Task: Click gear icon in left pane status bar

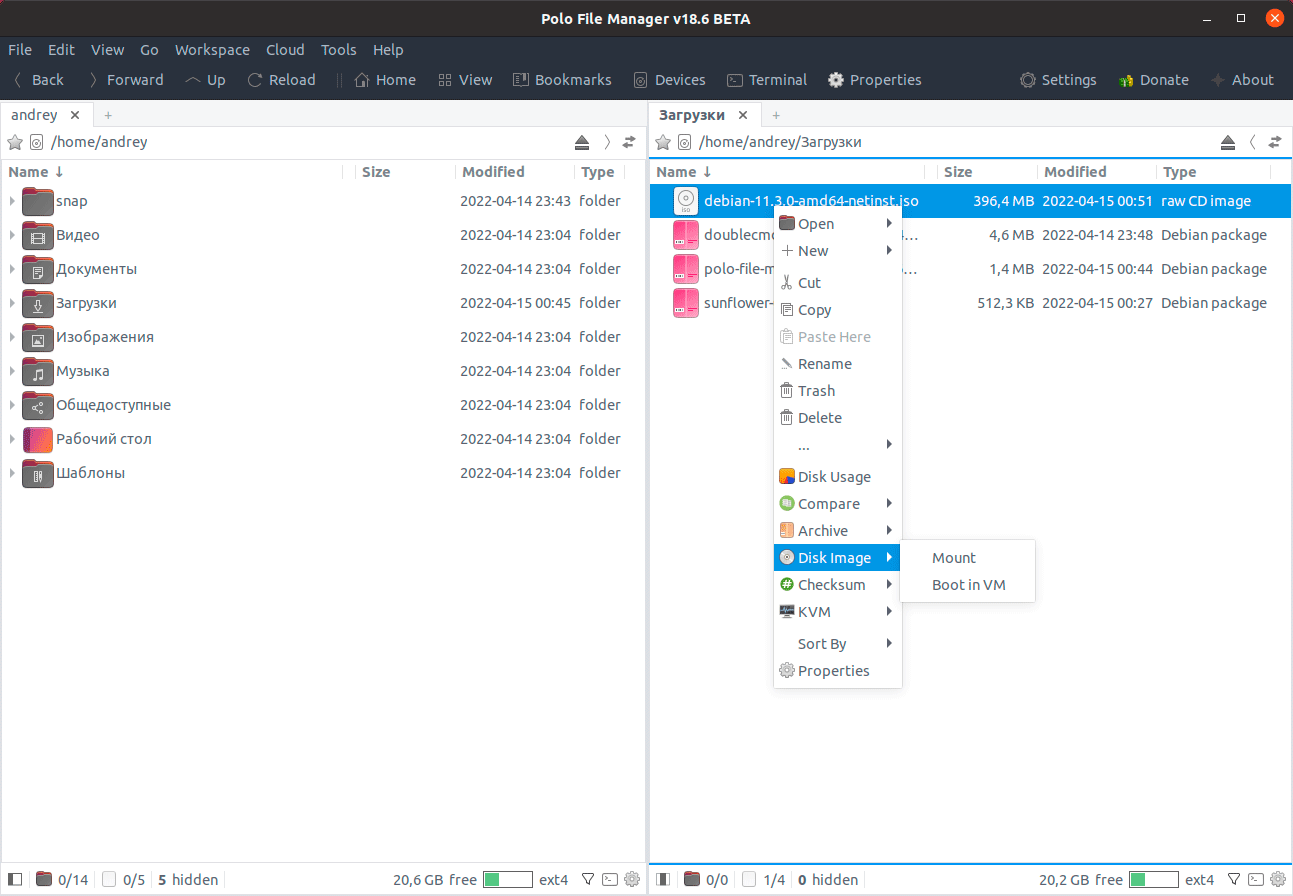Action: point(632,880)
